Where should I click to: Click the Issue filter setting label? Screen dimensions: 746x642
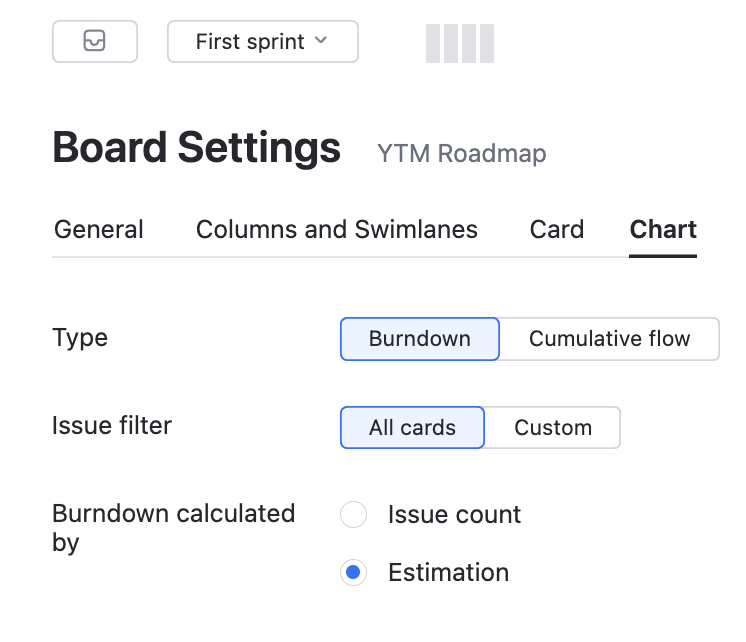112,426
